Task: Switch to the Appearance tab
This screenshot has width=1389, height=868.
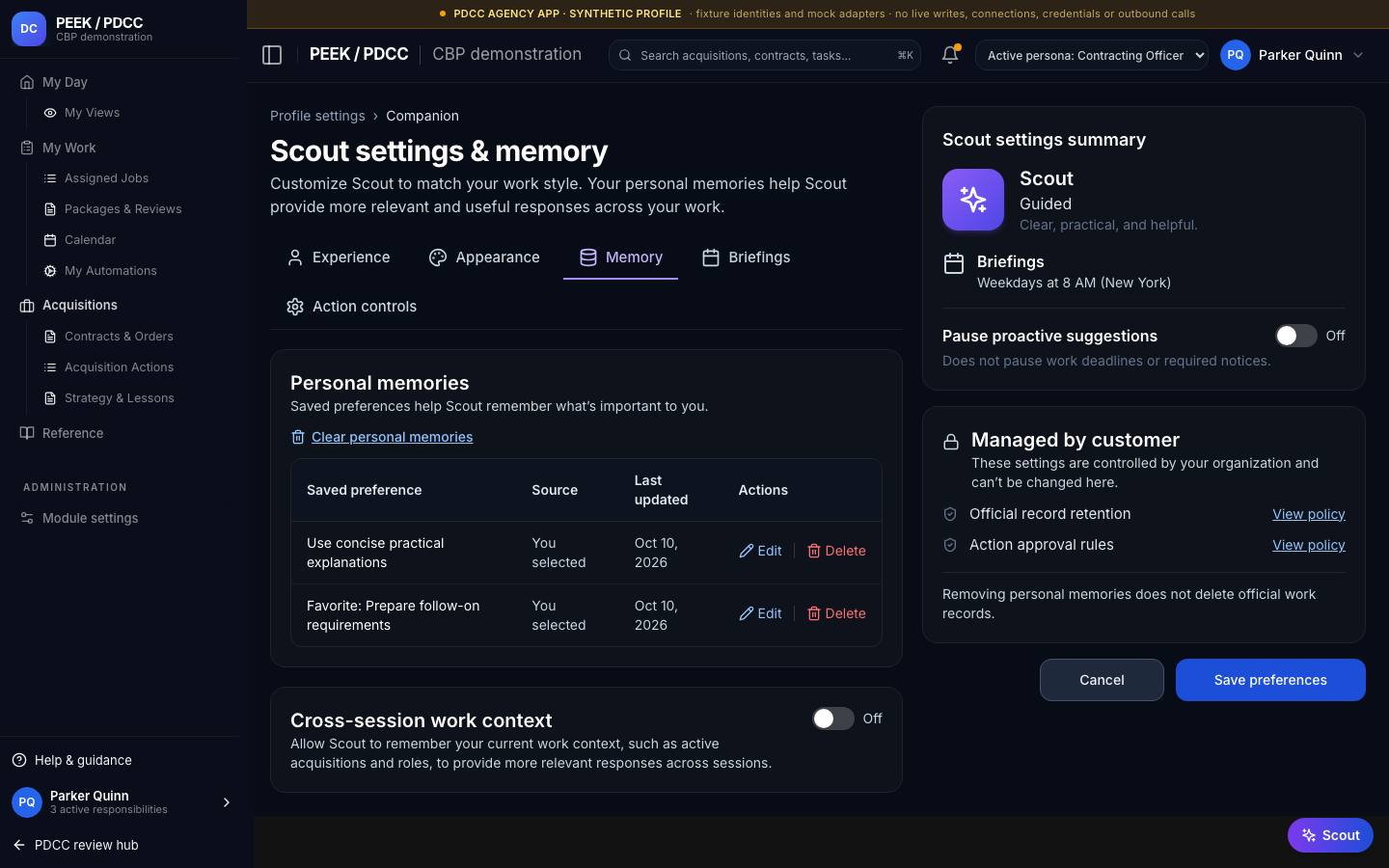Action: (x=484, y=258)
